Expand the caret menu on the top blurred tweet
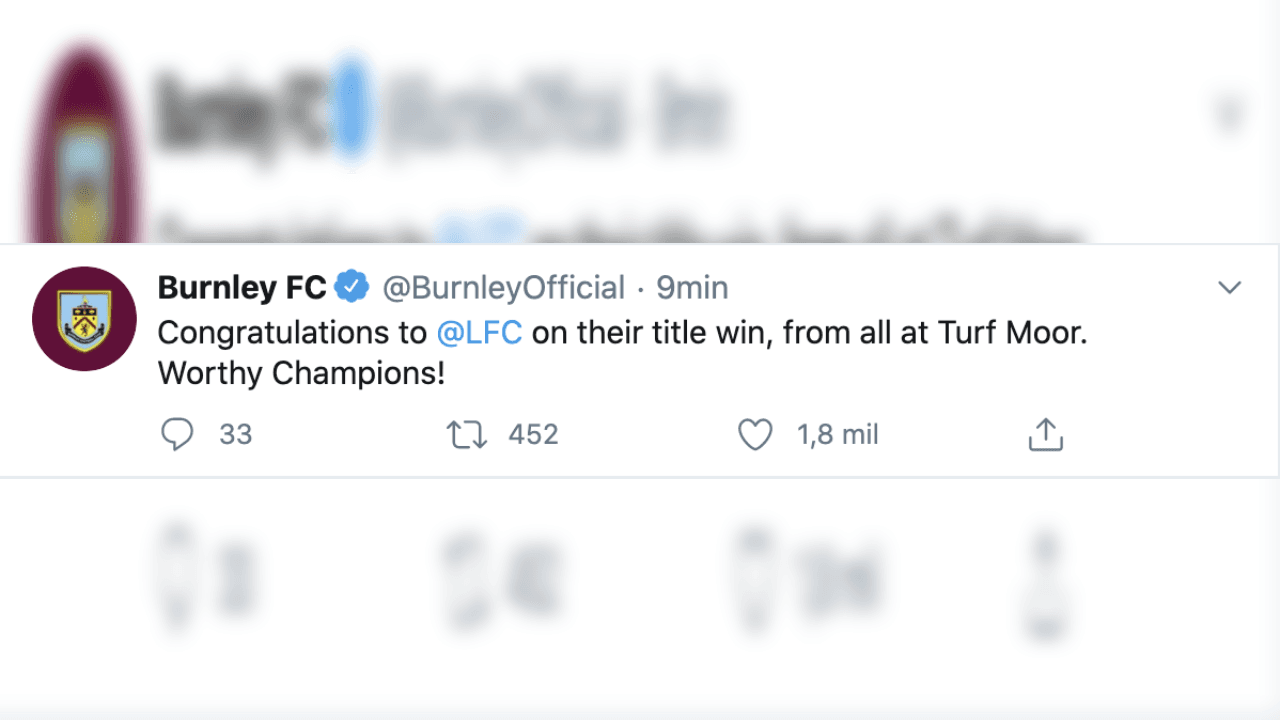Image resolution: width=1280 pixels, height=720 pixels. coord(1229,113)
